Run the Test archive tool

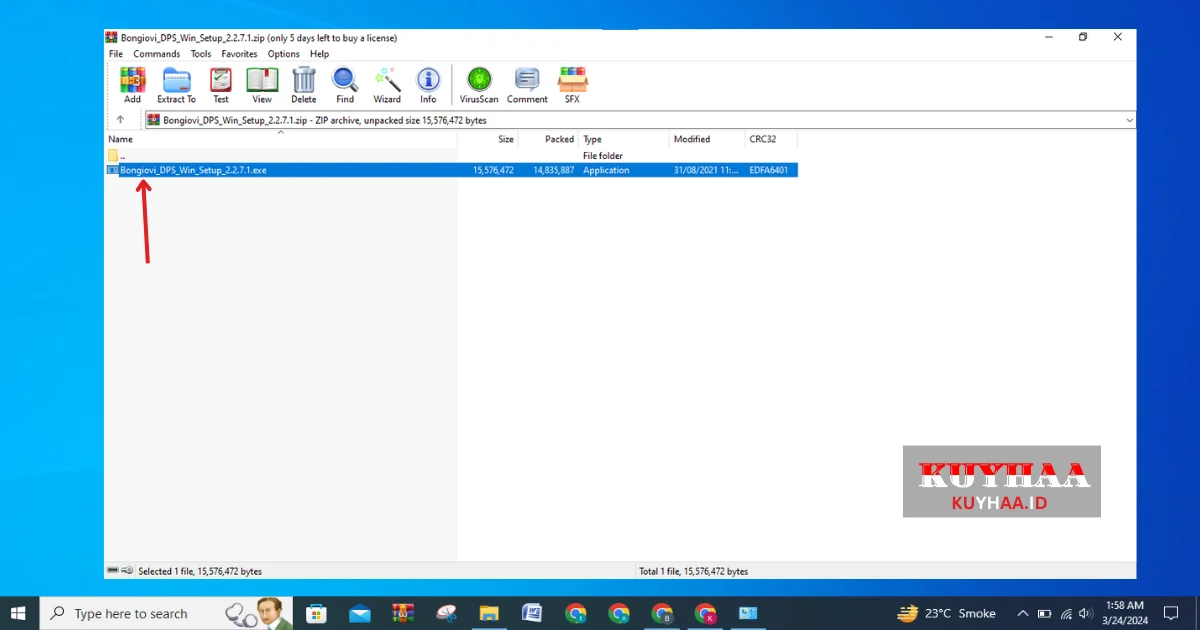click(221, 85)
